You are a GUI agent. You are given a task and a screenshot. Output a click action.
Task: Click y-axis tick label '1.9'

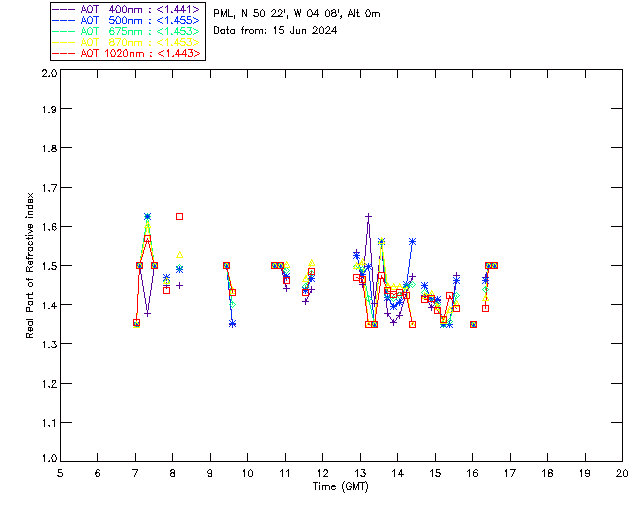[x=49, y=109]
